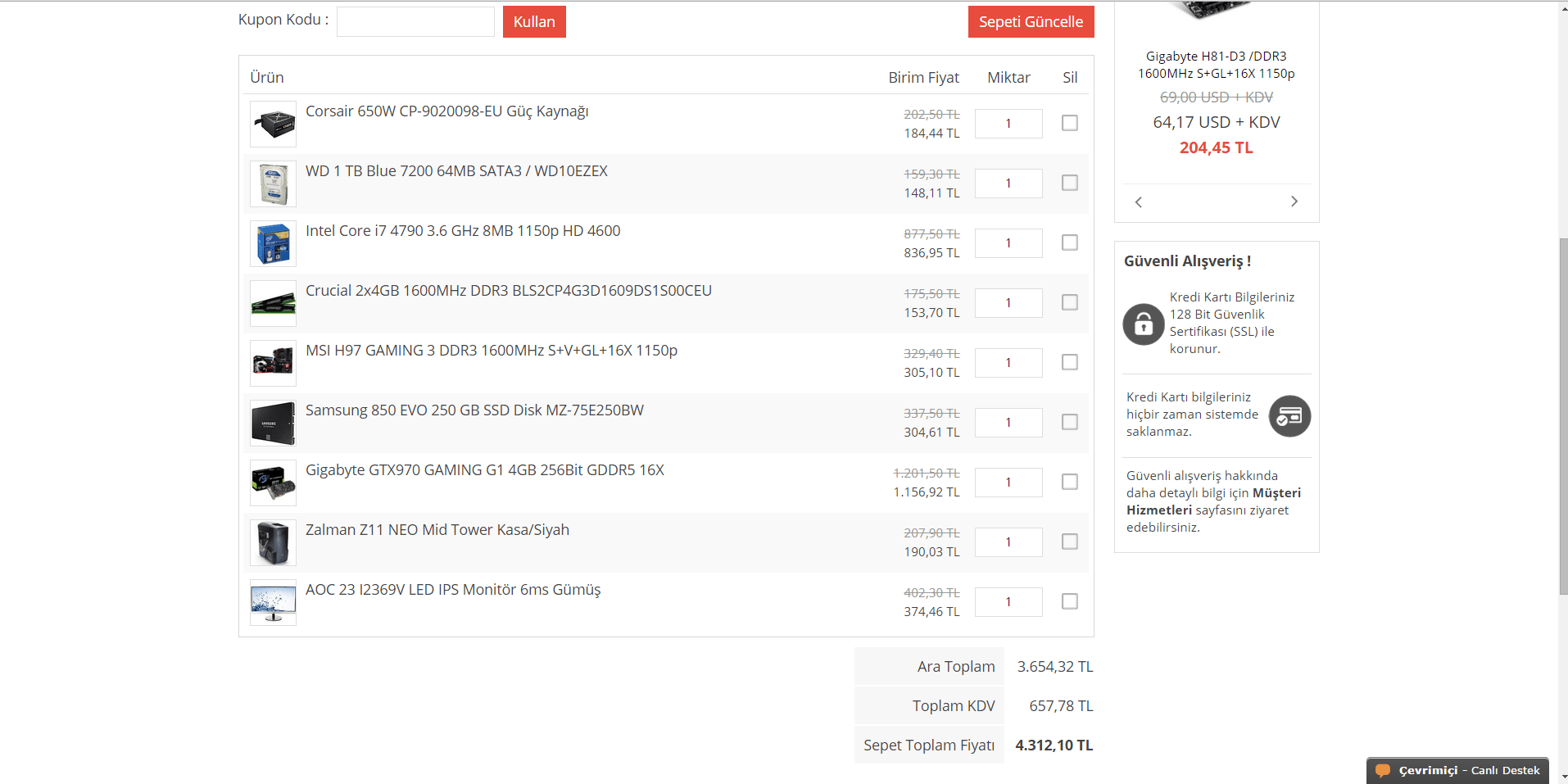Viewport: 1568px width, 784px height.
Task: Click the Samsung 850 EVO SSD thumbnail
Action: [x=273, y=423]
